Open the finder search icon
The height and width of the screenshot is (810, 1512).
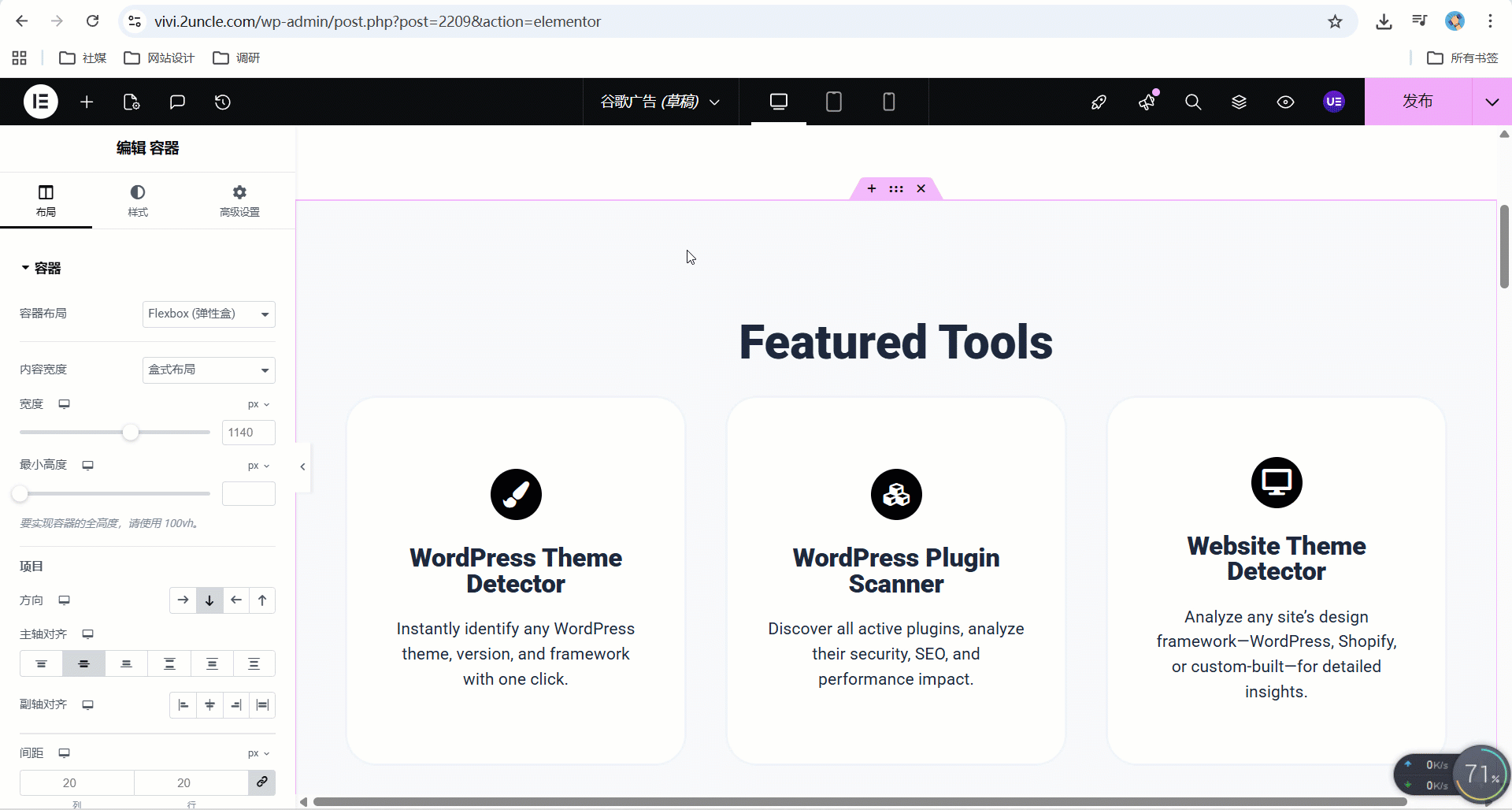(x=1193, y=102)
